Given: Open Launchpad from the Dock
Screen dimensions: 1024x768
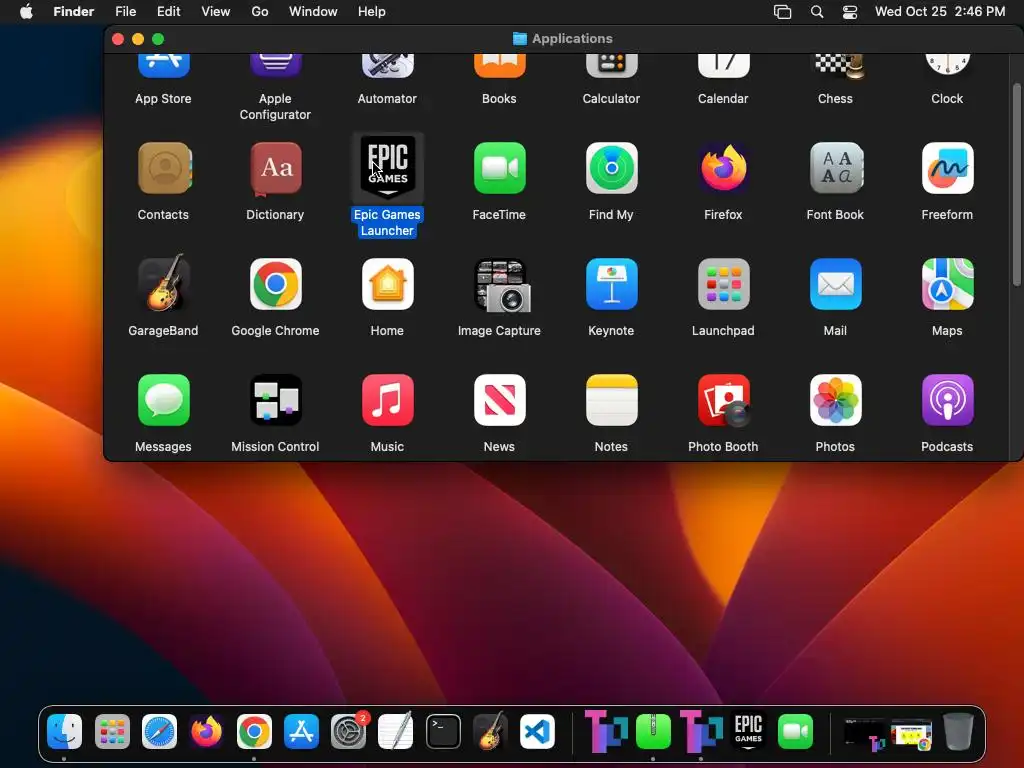Looking at the screenshot, I should tap(112, 731).
